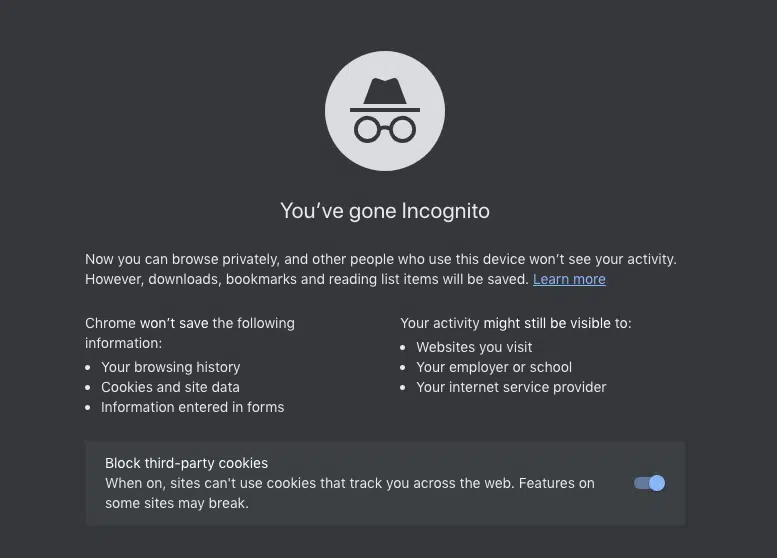Click "Your activity might still be visible to" heading
Image resolution: width=777 pixels, height=558 pixels.
[x=516, y=323]
